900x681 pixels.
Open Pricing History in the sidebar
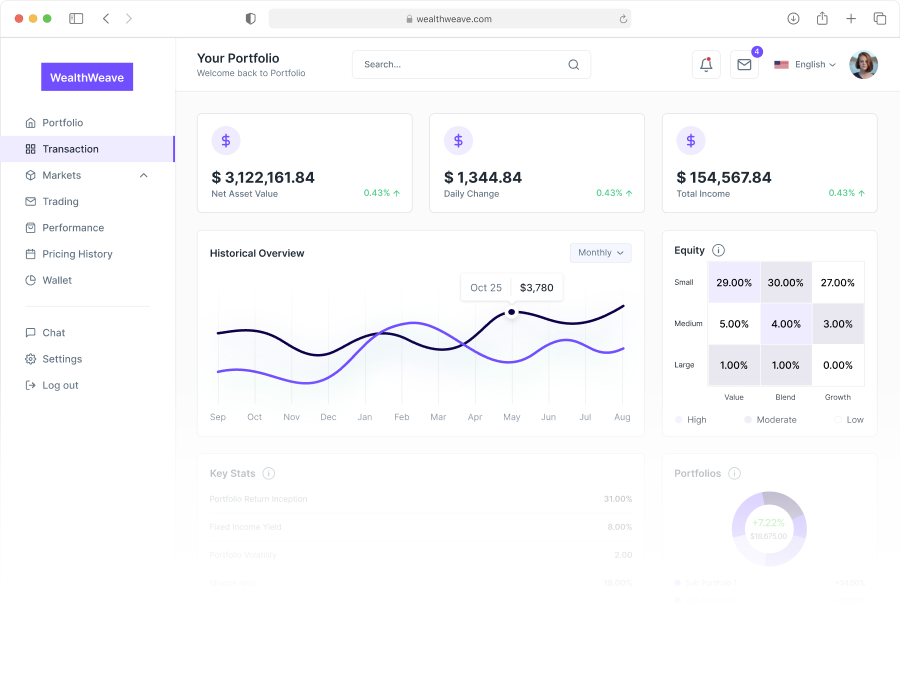click(77, 254)
